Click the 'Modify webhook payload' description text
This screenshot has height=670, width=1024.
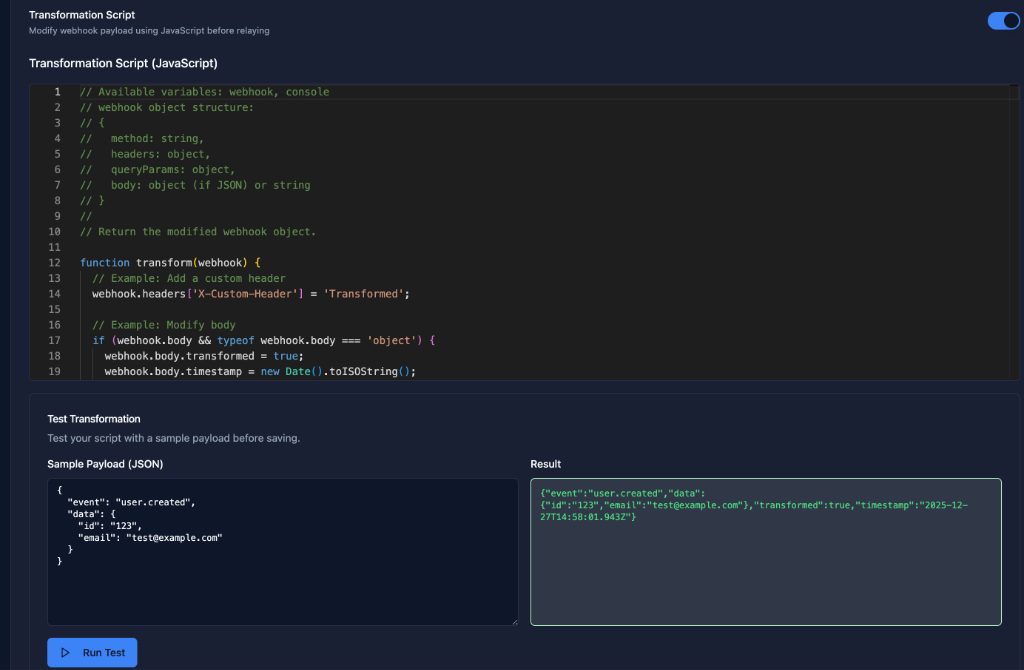[149, 30]
